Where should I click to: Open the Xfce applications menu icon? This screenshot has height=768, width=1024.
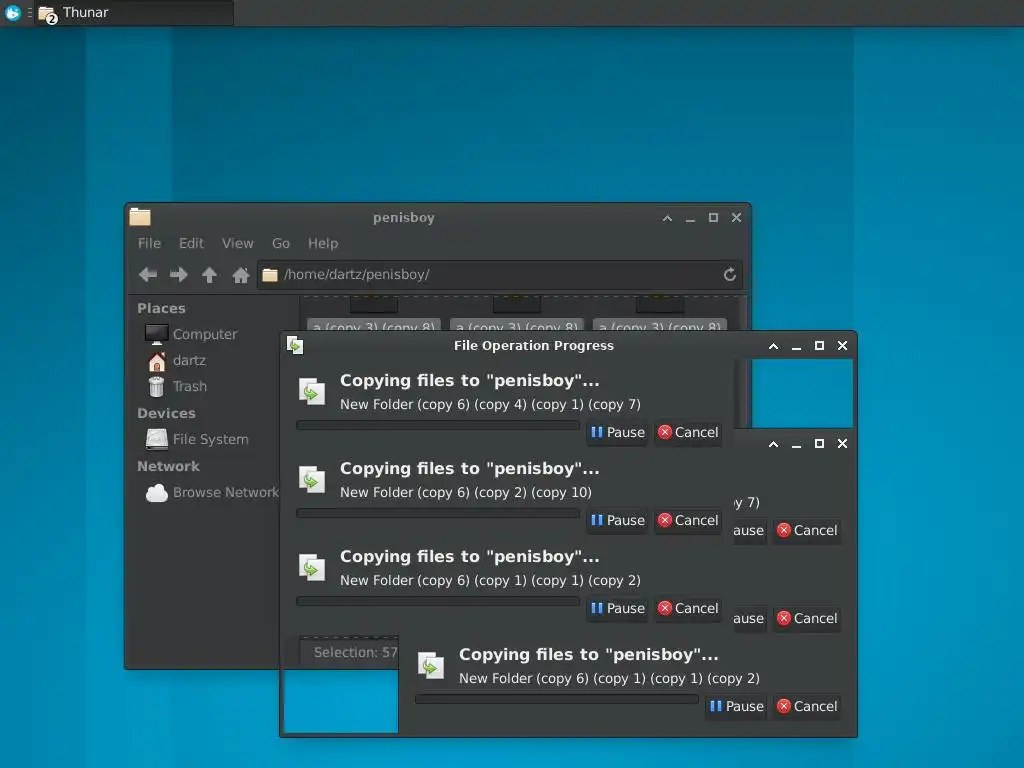pos(12,12)
